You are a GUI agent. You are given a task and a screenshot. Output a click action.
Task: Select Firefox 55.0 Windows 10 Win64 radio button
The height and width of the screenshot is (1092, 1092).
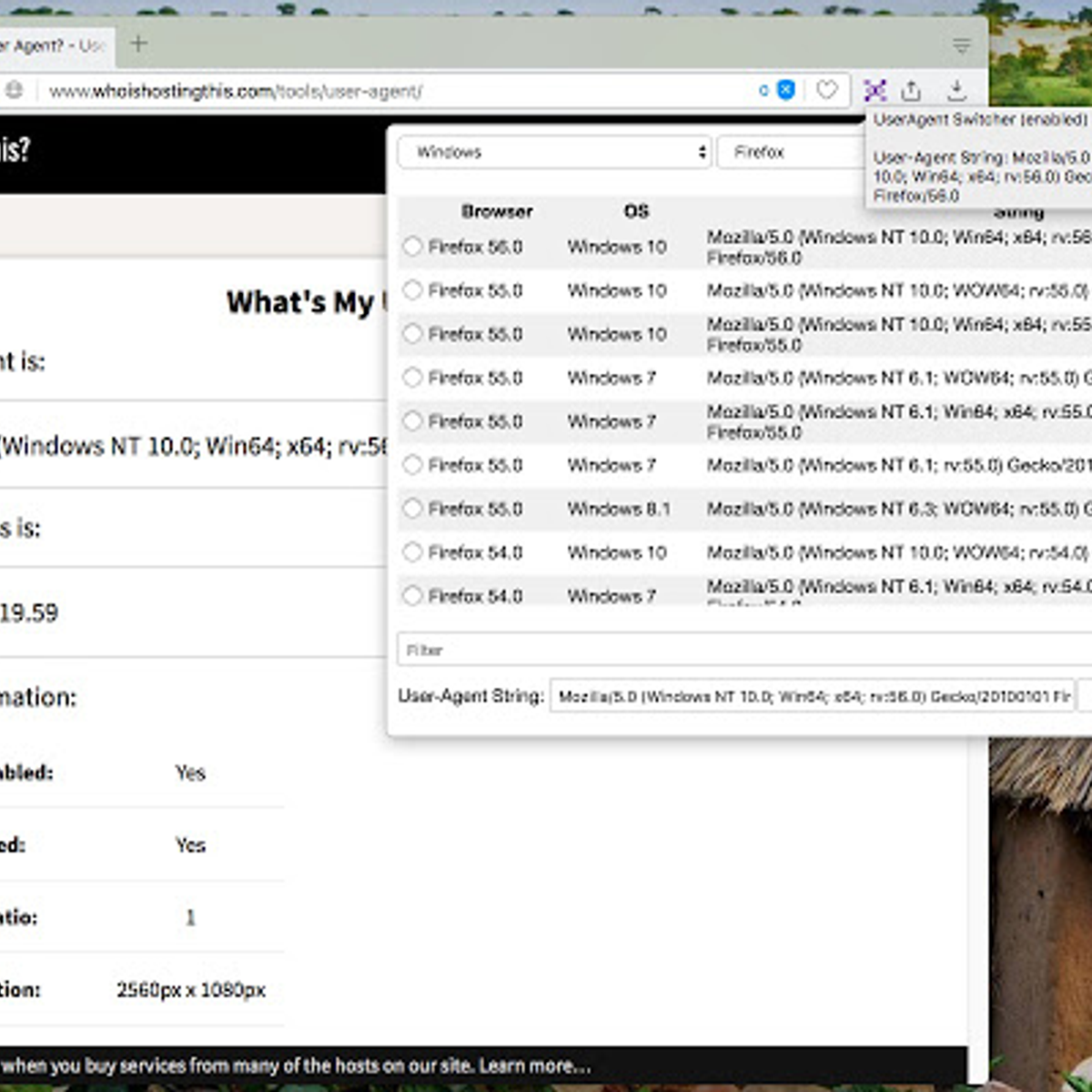pos(413,334)
